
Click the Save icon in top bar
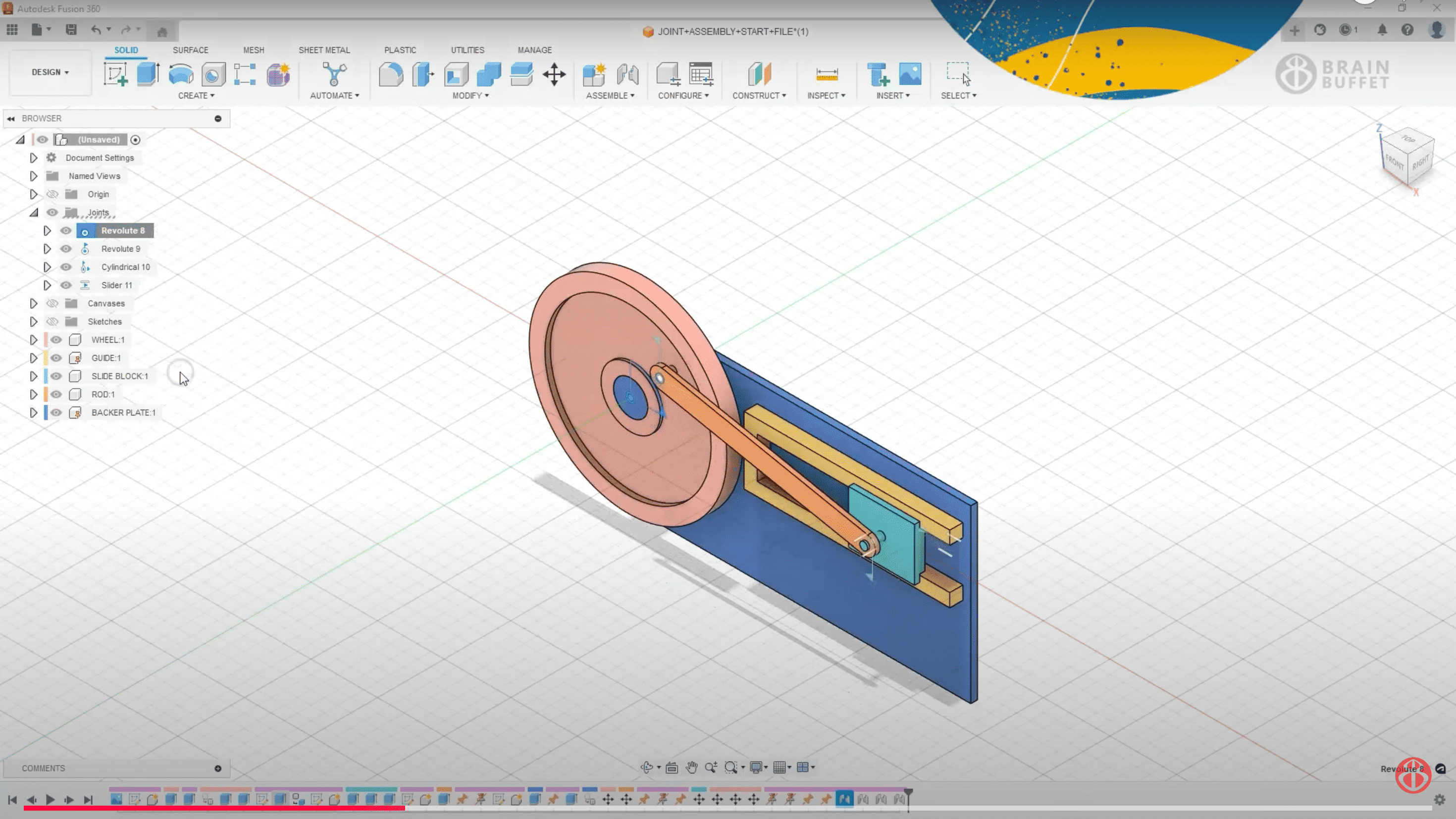pos(71,29)
